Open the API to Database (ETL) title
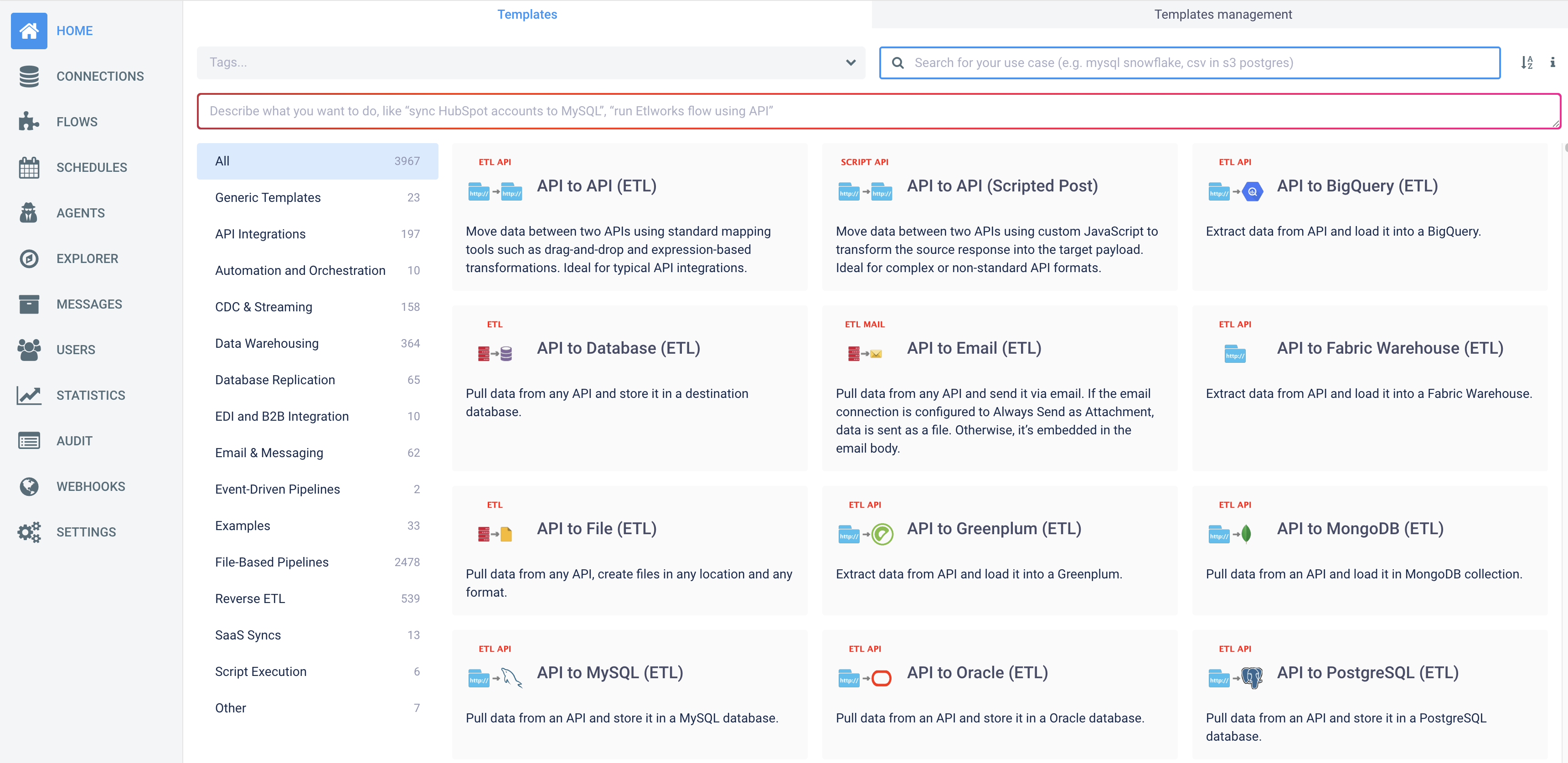1568x763 pixels. click(x=619, y=348)
